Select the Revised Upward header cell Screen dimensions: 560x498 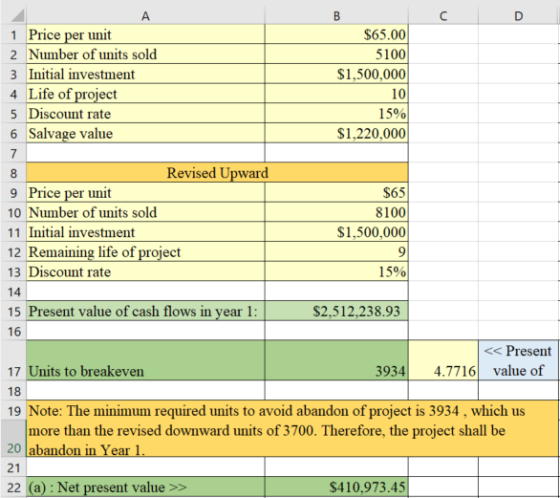(217, 173)
